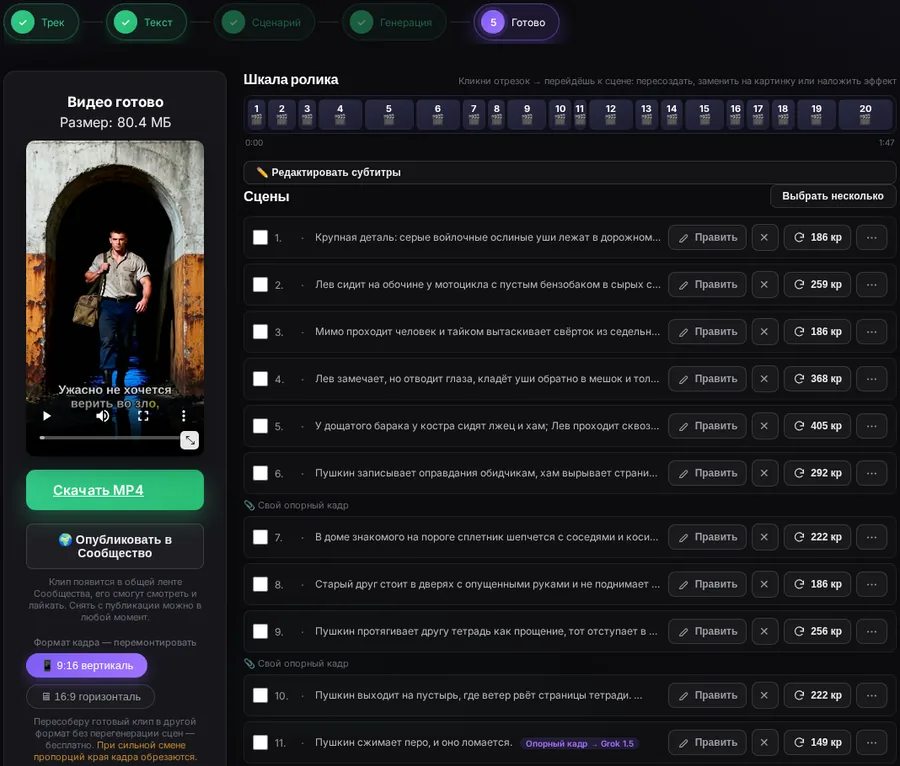This screenshot has height=766, width=900.
Task: Tick the checkbox for scene 1
Action: coord(261,238)
